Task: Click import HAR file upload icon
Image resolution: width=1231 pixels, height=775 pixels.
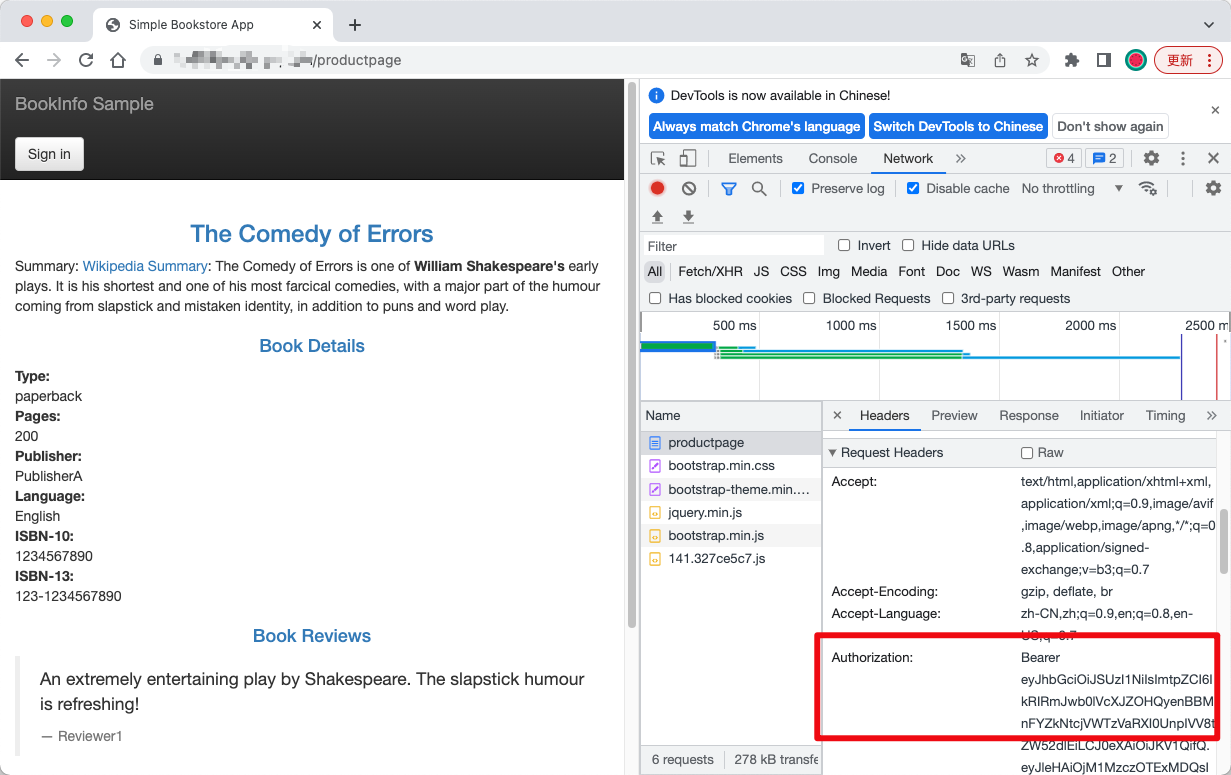Action: coord(657,217)
